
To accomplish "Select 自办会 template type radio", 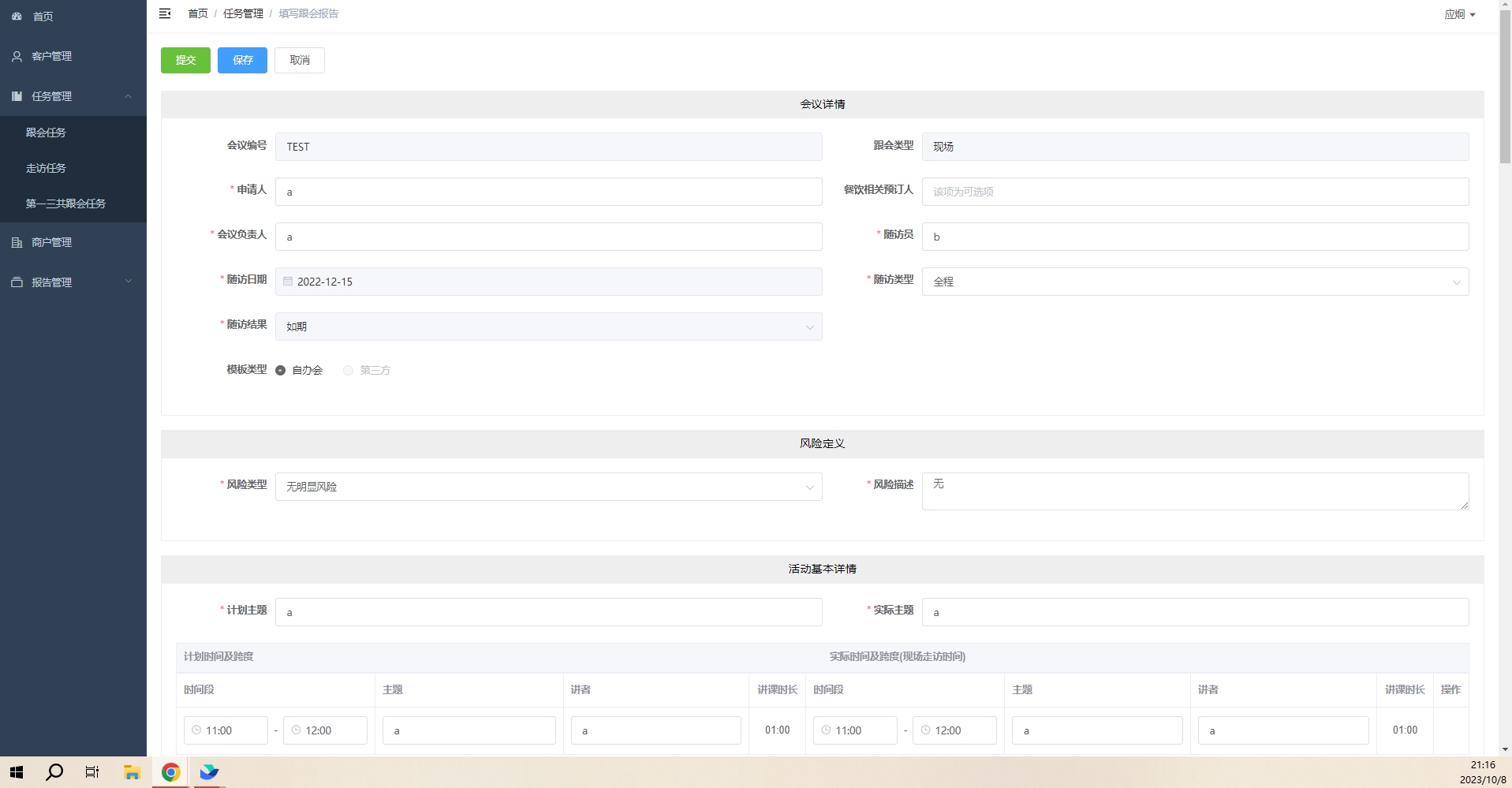I will (280, 370).
